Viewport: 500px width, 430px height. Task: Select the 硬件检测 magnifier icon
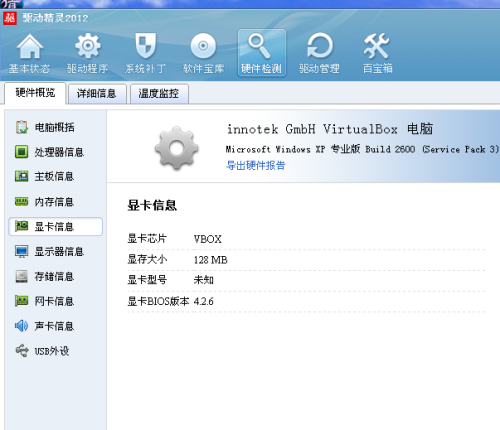click(x=259, y=46)
